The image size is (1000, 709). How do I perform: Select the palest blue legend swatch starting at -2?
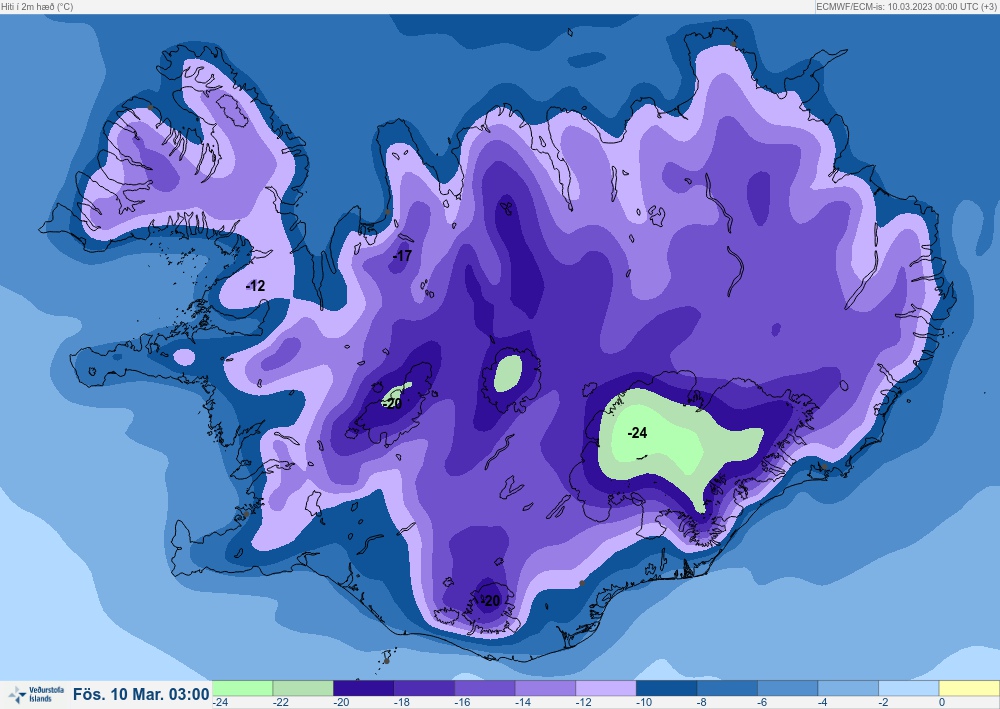click(909, 688)
